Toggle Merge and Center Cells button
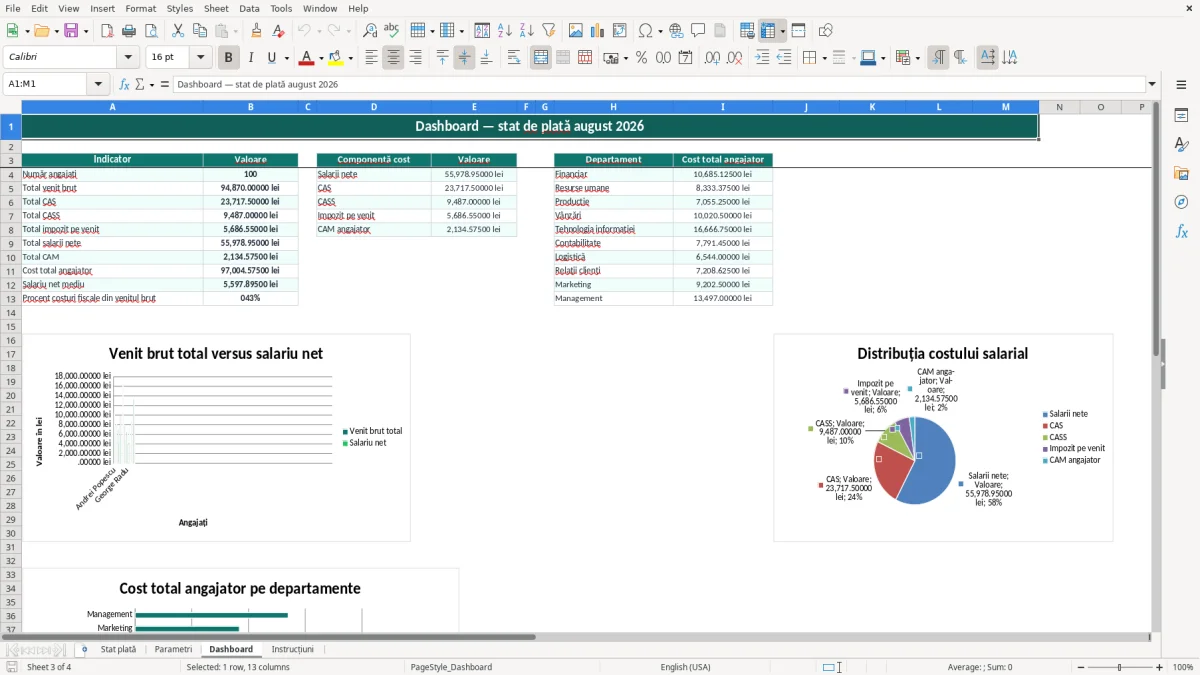 [x=541, y=58]
